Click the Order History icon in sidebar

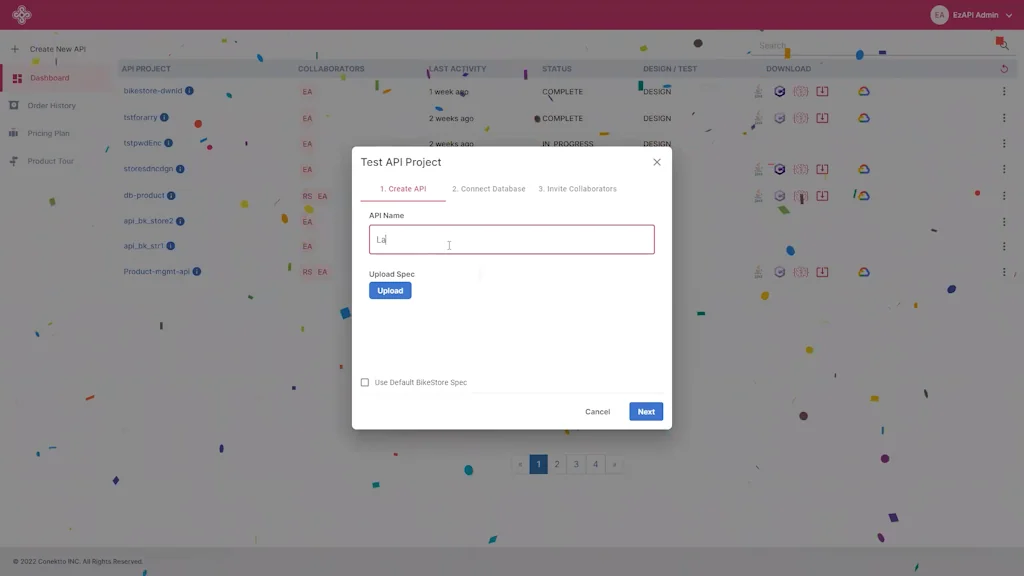click(x=14, y=105)
